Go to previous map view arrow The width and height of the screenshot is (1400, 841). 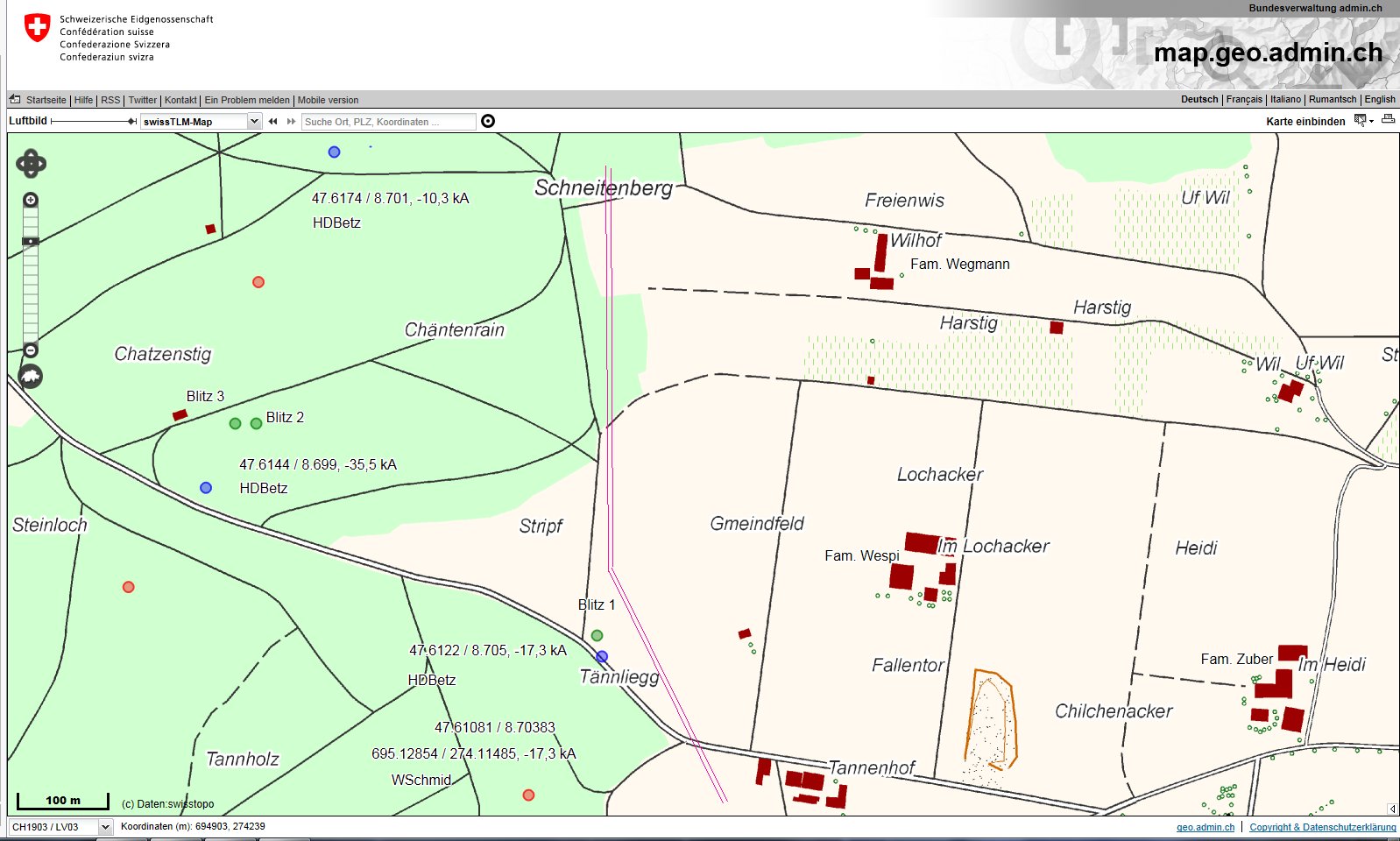point(273,122)
